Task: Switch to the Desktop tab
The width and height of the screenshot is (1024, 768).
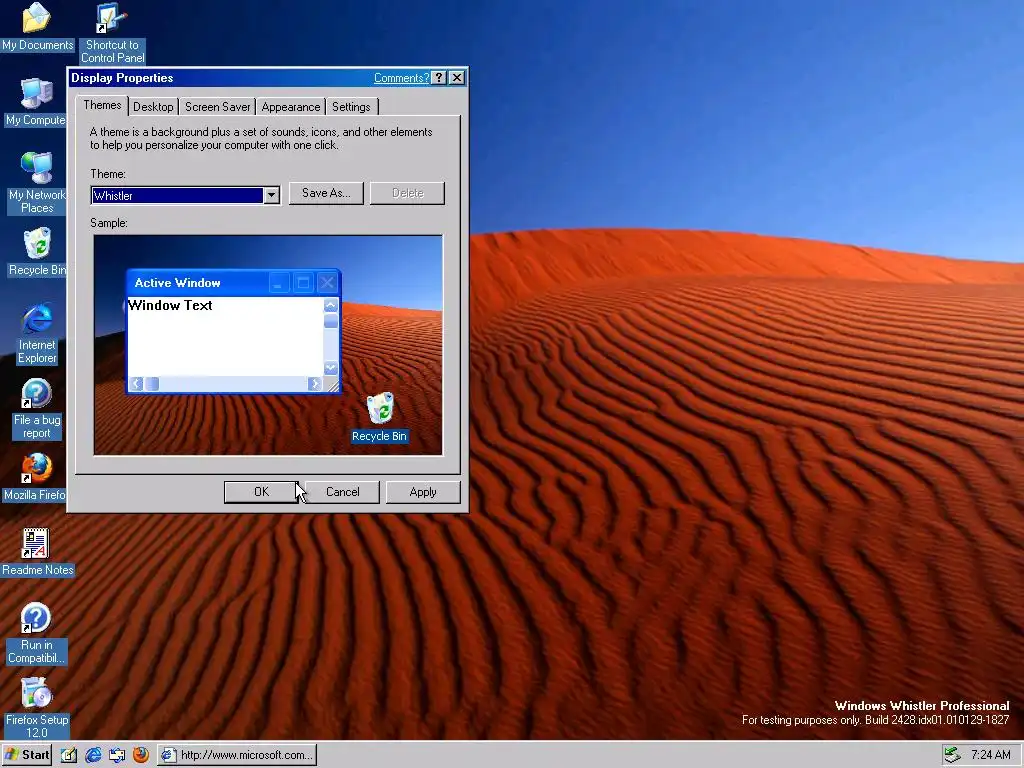Action: 153,107
